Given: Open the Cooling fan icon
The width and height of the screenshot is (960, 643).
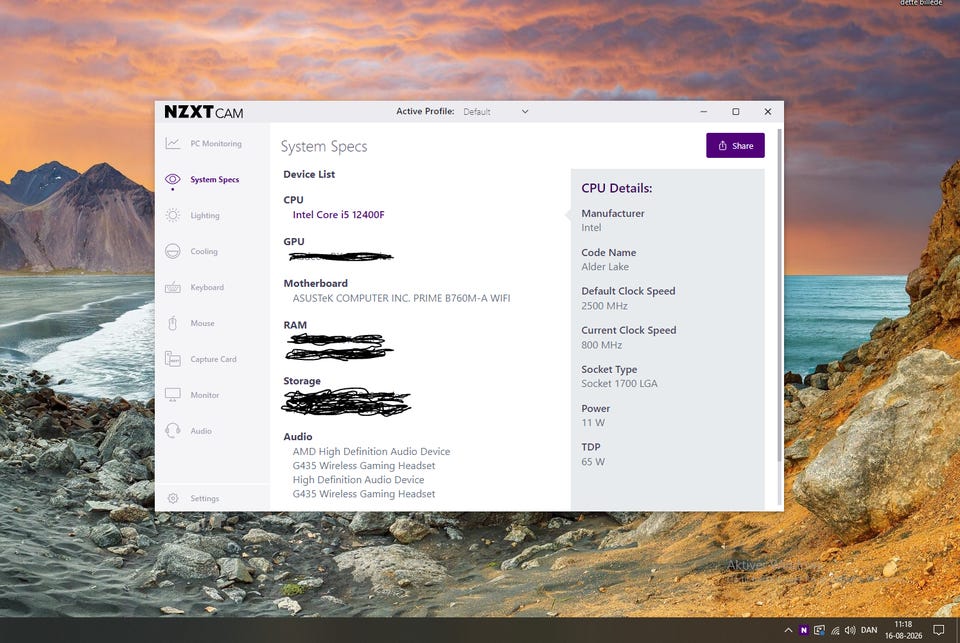Looking at the screenshot, I should (173, 251).
